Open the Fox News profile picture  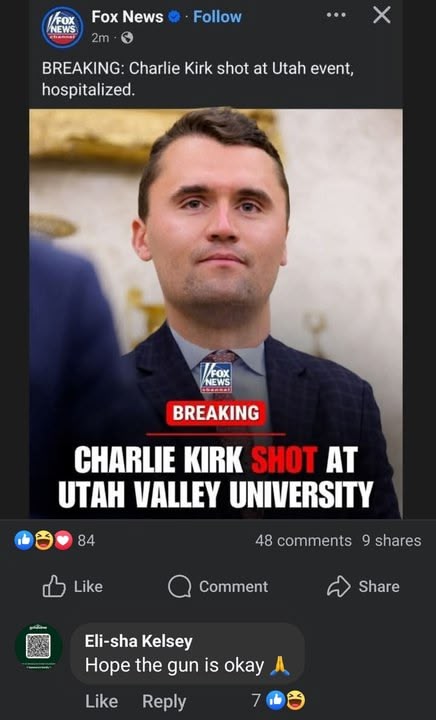[62, 27]
